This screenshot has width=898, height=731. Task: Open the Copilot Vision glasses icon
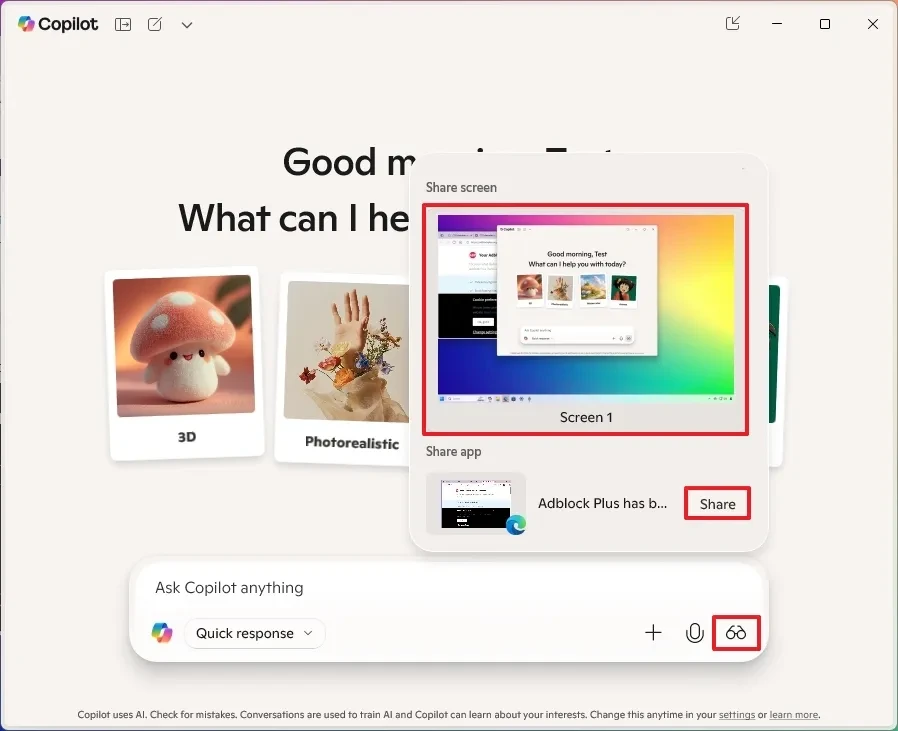[736, 632]
